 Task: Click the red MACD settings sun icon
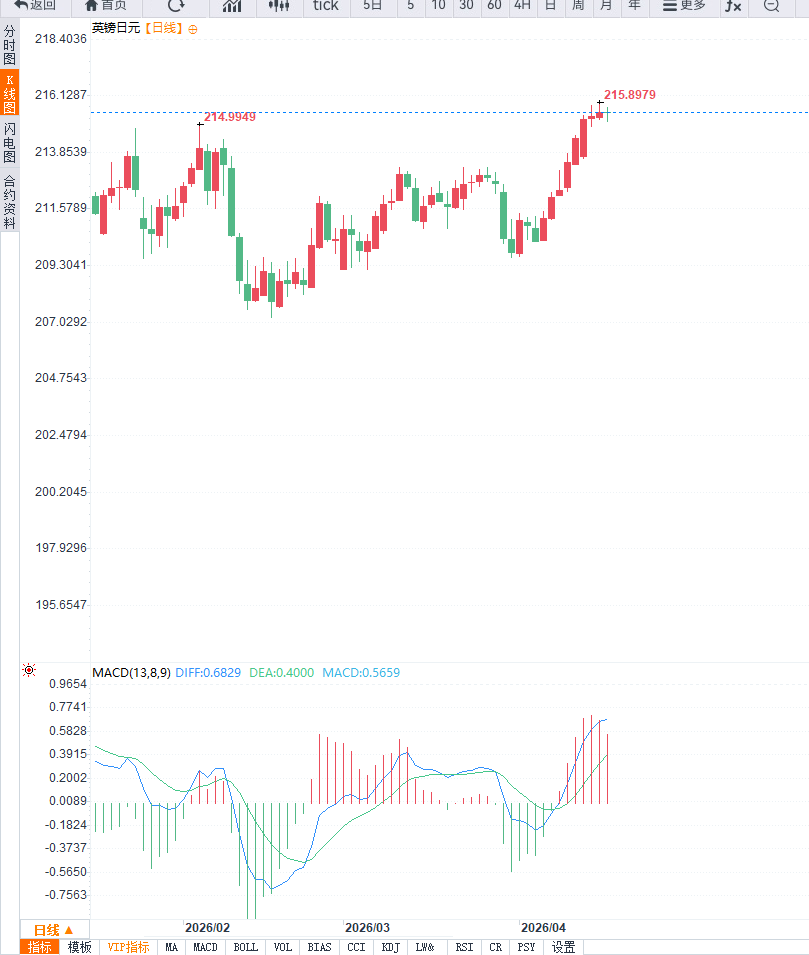tap(29, 670)
